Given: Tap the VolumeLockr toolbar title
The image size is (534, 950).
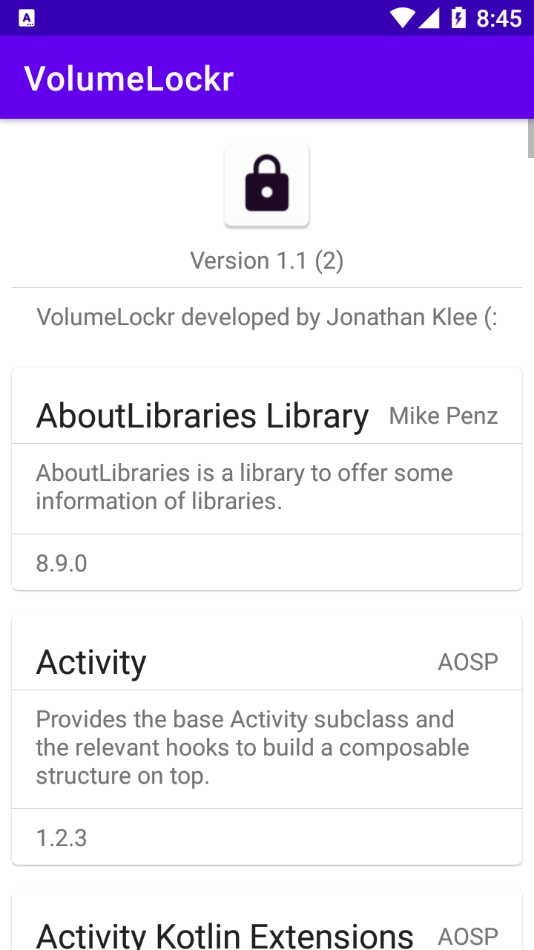Looking at the screenshot, I should (128, 78).
